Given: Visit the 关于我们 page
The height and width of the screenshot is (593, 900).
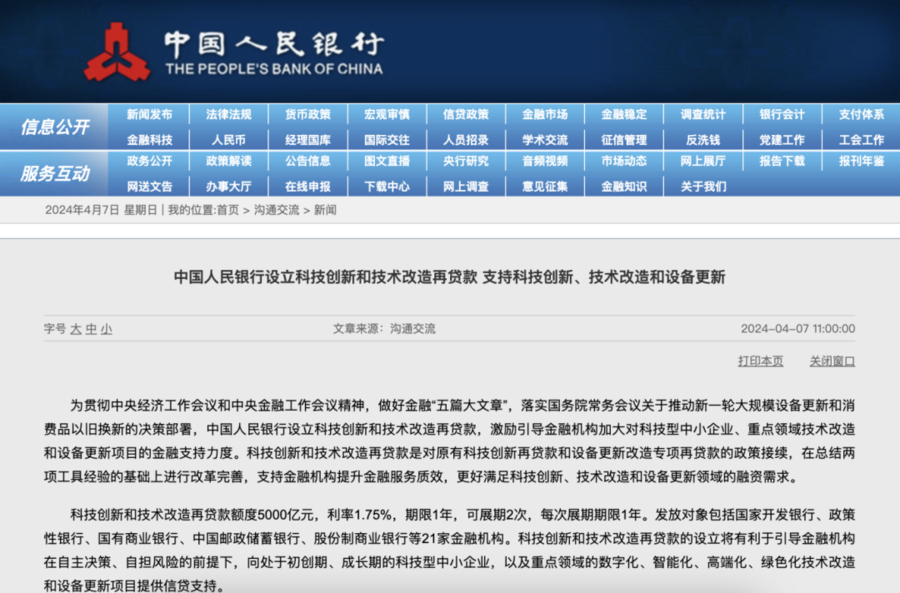Looking at the screenshot, I should (x=703, y=186).
